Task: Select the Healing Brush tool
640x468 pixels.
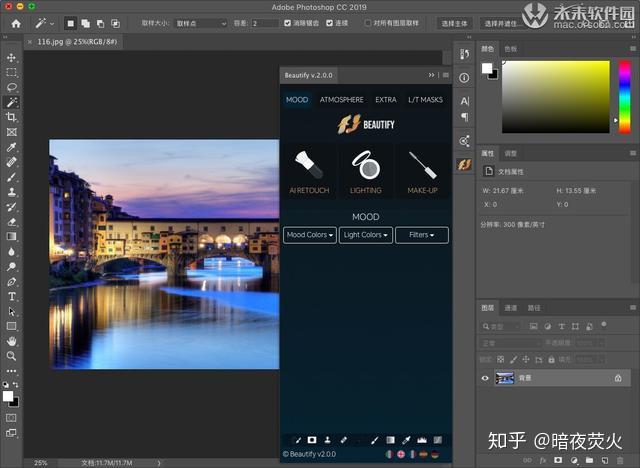Action: (11, 162)
